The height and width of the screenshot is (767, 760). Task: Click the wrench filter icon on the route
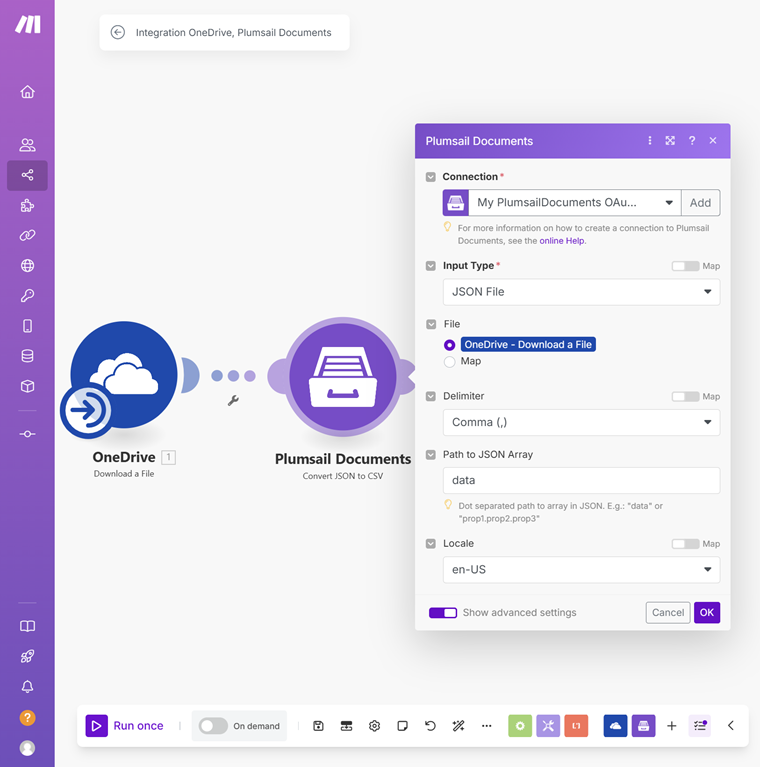click(233, 401)
